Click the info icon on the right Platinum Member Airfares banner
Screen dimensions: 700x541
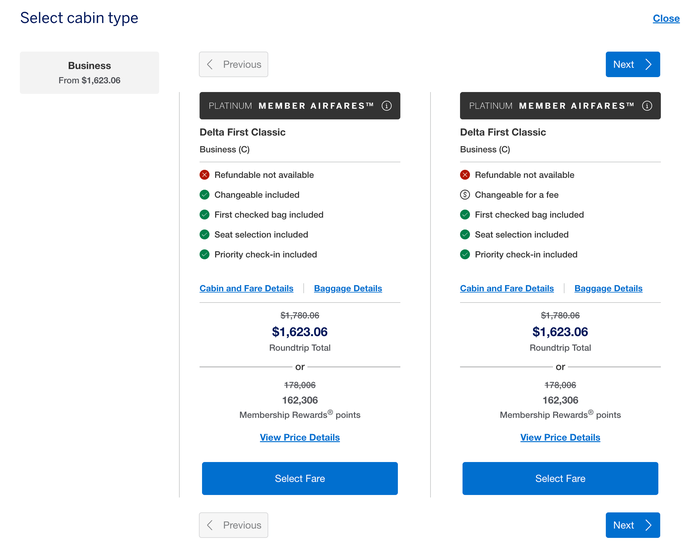647,106
